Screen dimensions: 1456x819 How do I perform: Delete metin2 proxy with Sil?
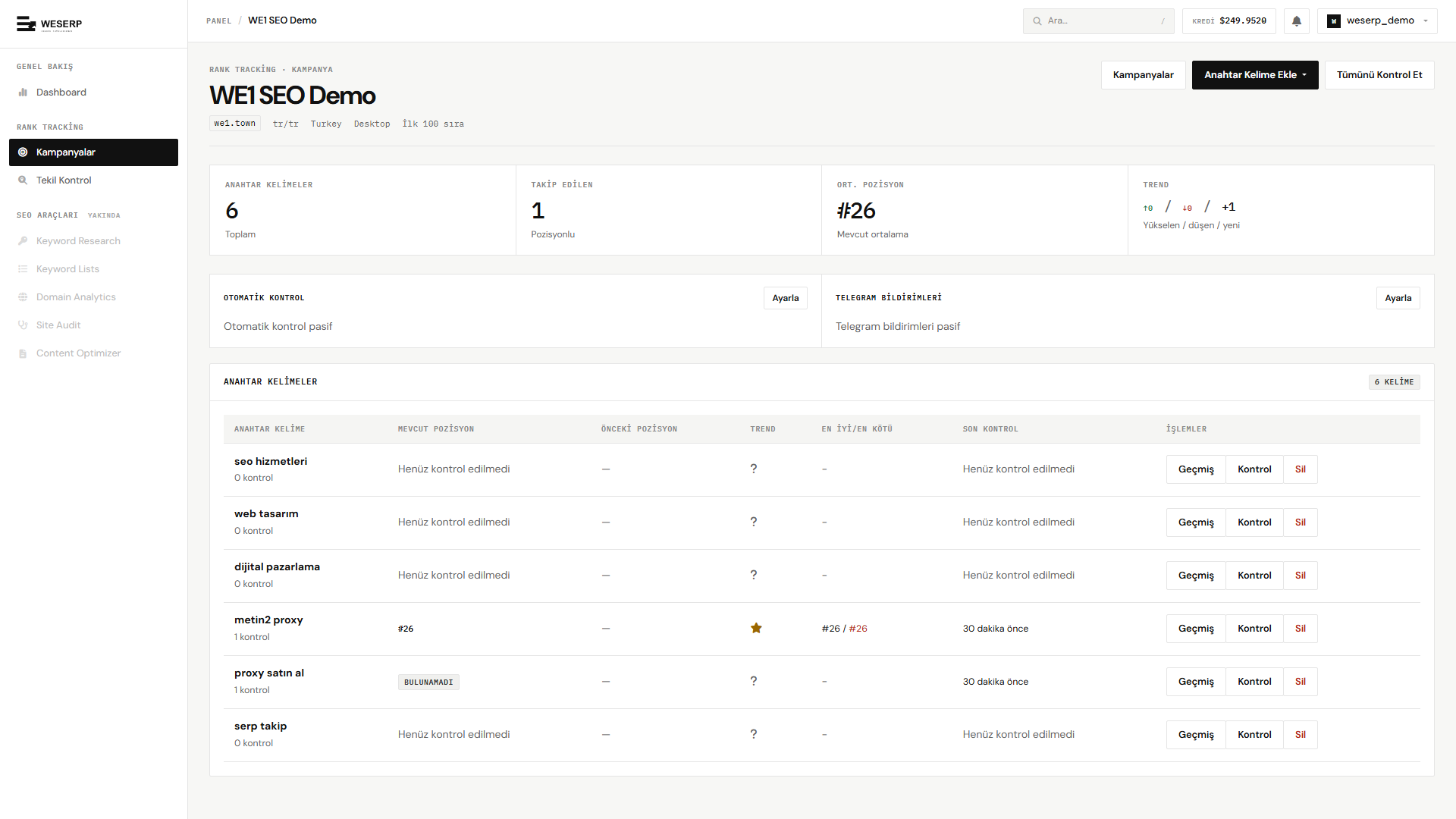pyautogui.click(x=1301, y=629)
